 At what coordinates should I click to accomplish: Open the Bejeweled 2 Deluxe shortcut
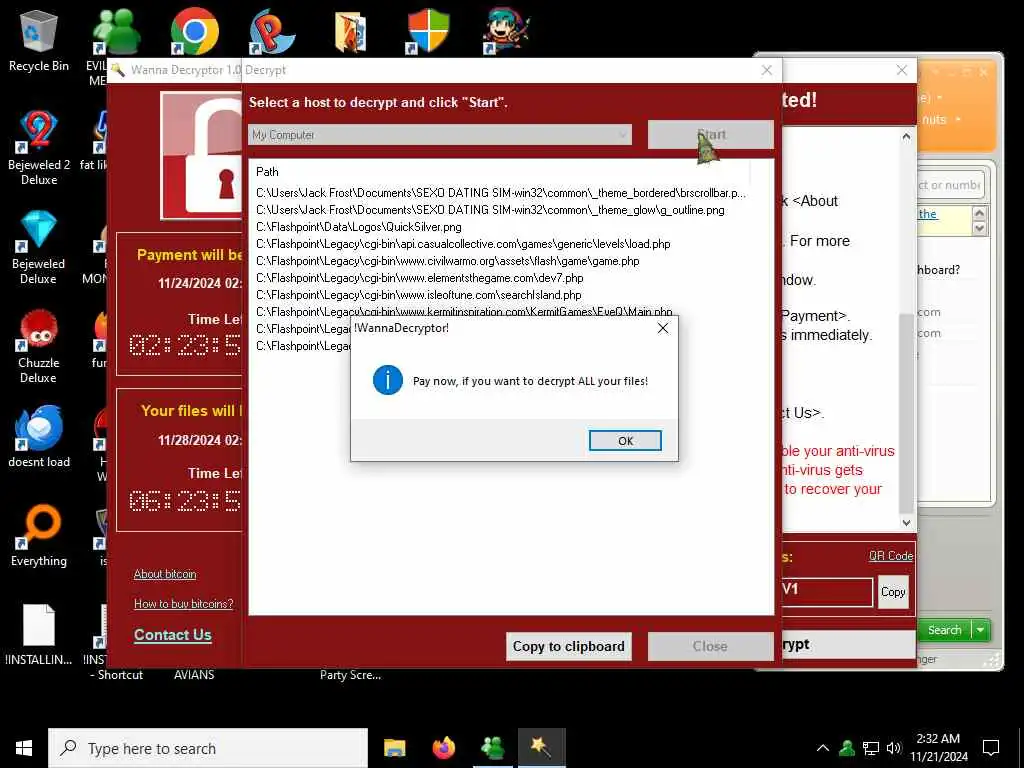(39, 148)
